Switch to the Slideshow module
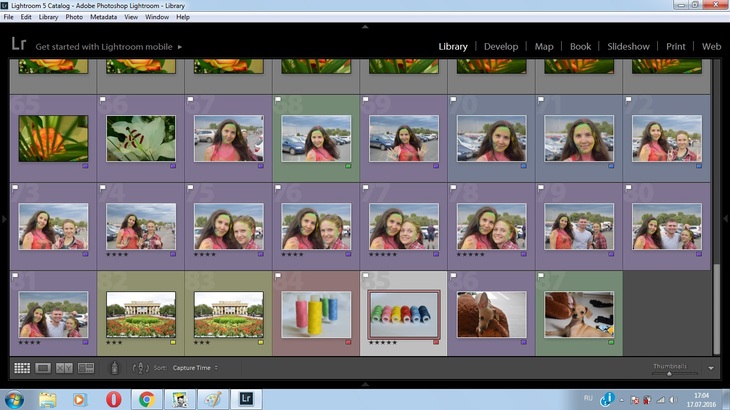Image resolution: width=730 pixels, height=410 pixels. 628,47
